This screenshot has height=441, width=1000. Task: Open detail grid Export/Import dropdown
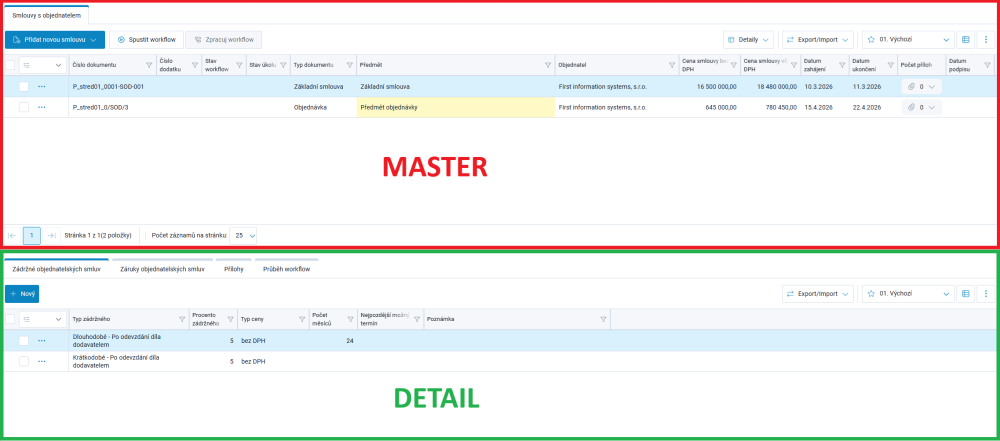pos(818,294)
